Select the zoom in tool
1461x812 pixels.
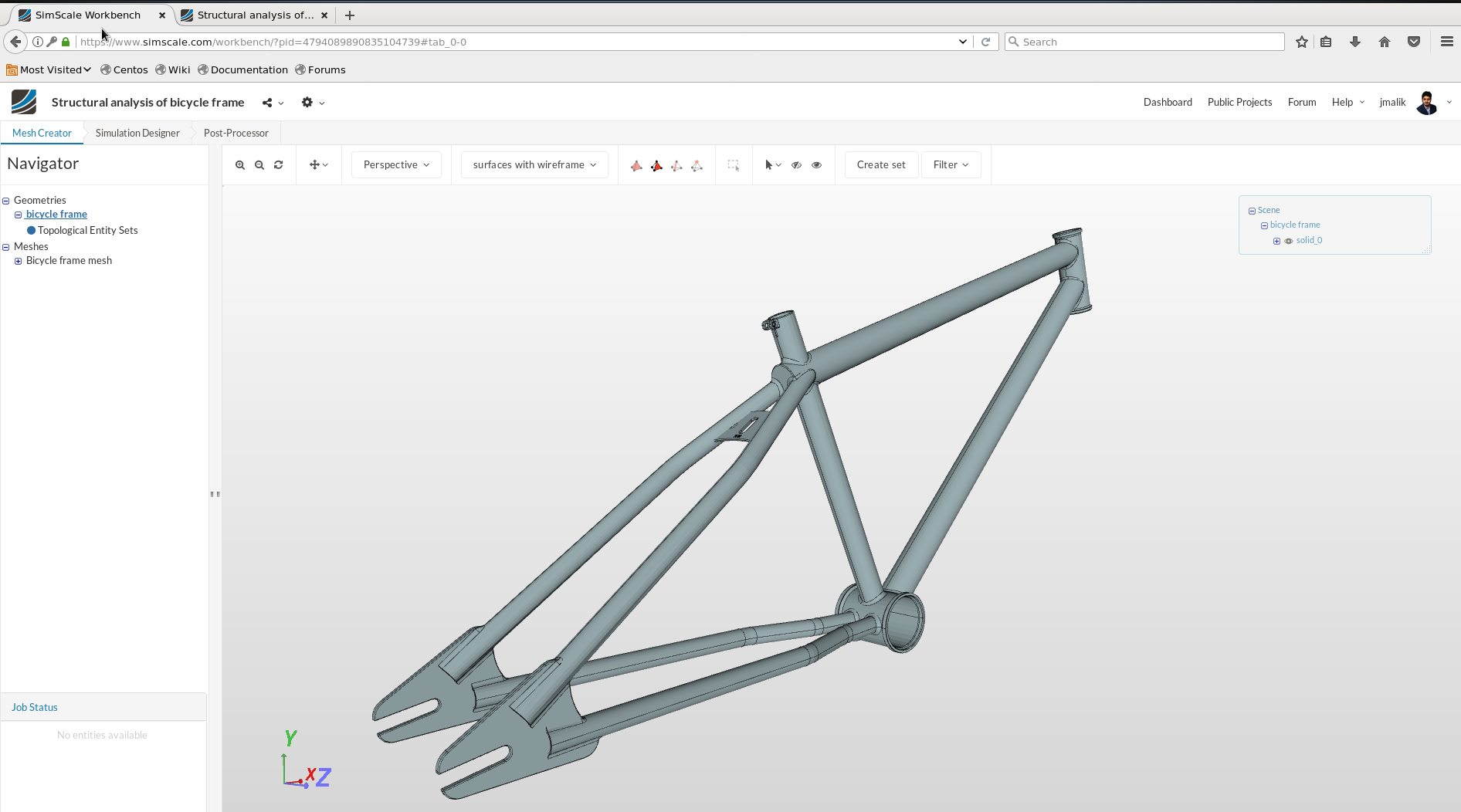(240, 164)
